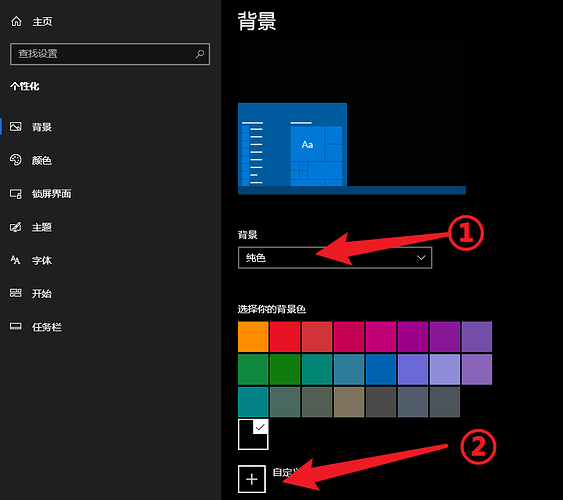
Task: Pick the medium blue swatch
Action: tap(381, 369)
